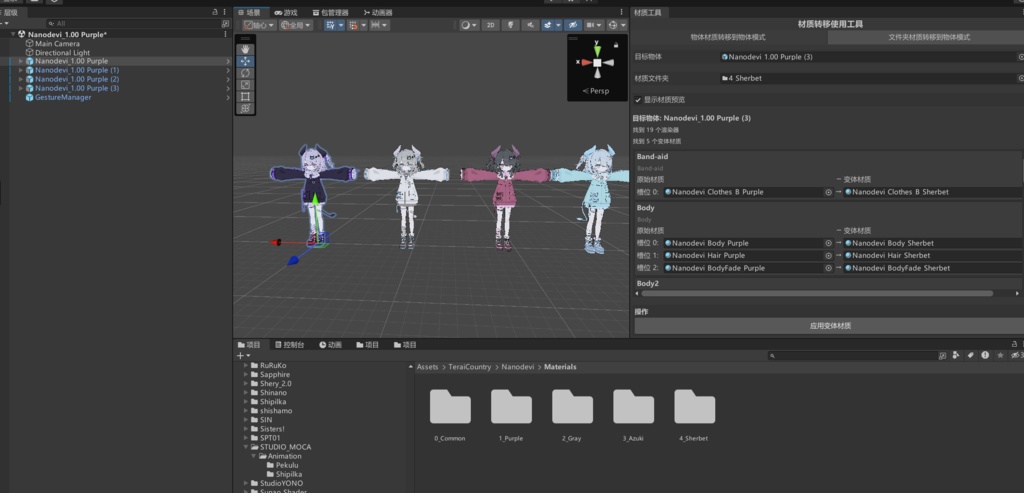Viewport: 1024px width, 493px height.
Task: Select the Hand view tool
Action: 245,49
